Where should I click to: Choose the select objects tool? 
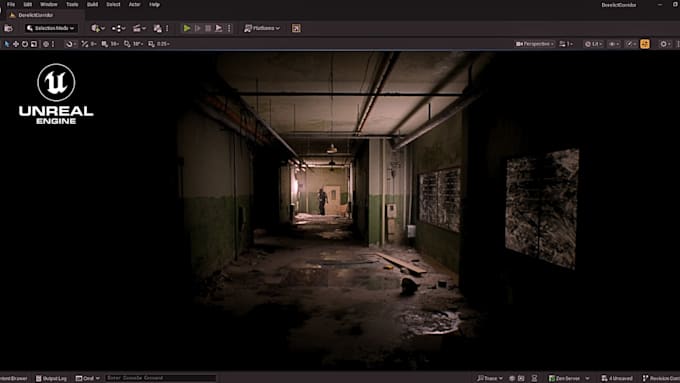[x=7, y=44]
